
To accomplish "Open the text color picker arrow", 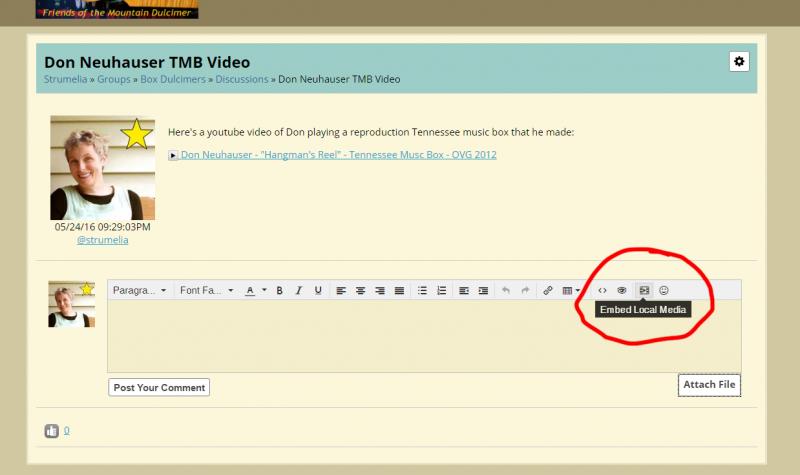I will pos(264,290).
